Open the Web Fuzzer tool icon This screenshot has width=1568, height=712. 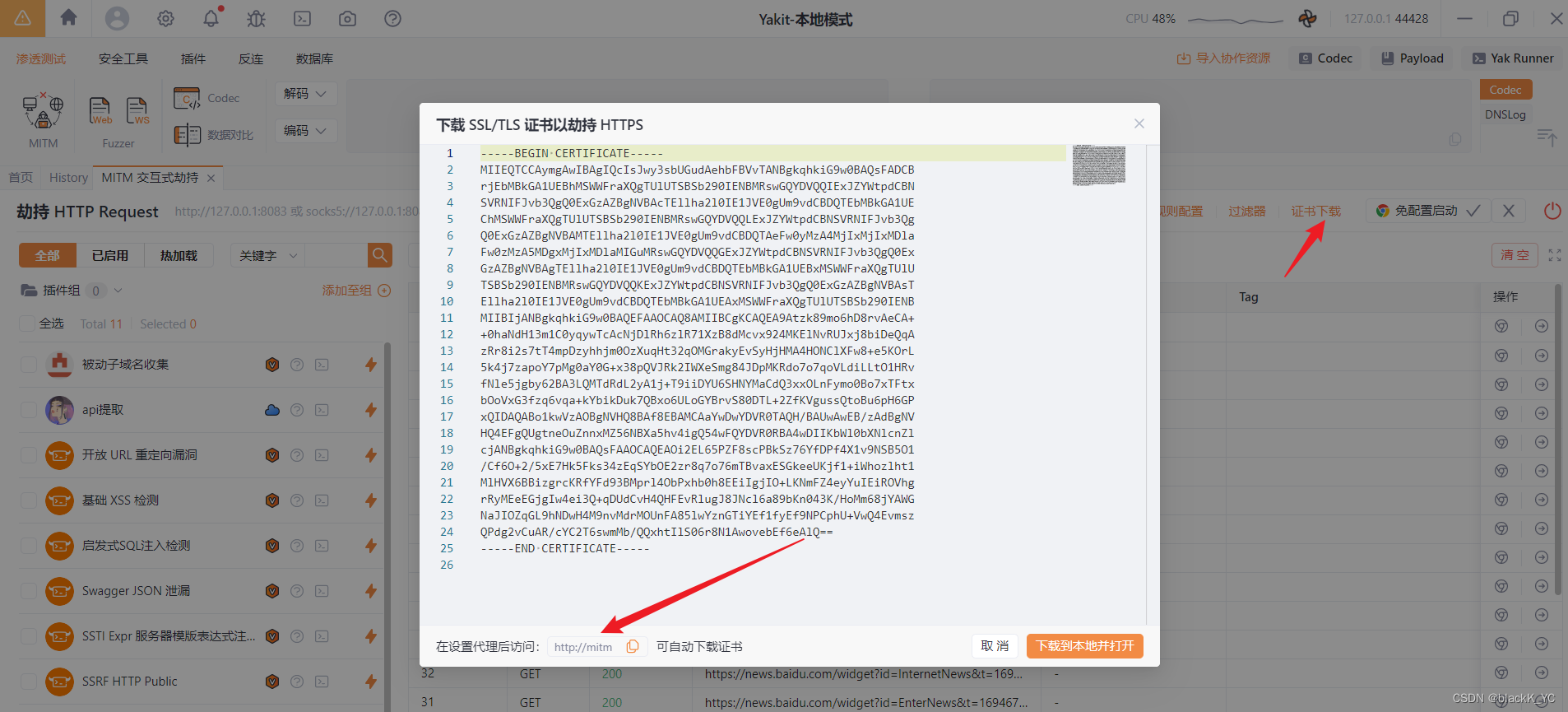tap(100, 110)
